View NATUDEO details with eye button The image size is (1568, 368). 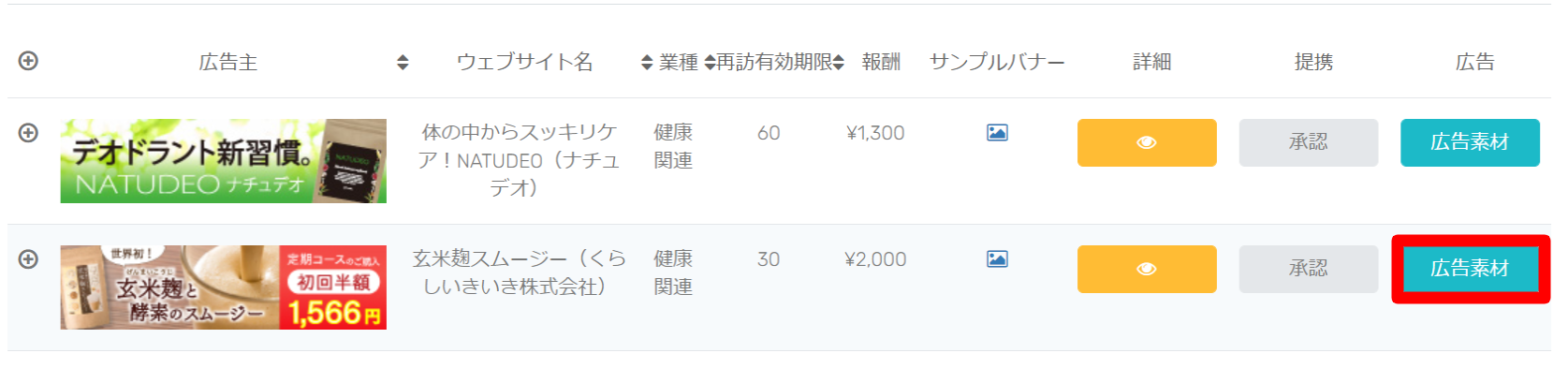click(1147, 142)
